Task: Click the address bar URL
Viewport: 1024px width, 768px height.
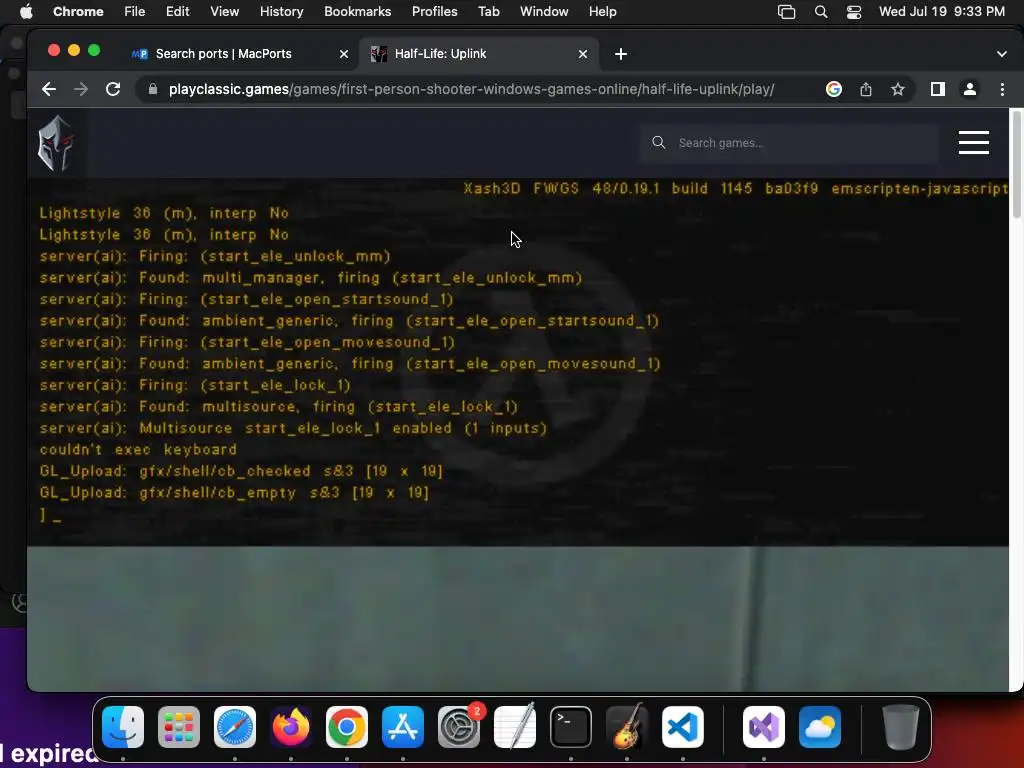Action: 471,89
